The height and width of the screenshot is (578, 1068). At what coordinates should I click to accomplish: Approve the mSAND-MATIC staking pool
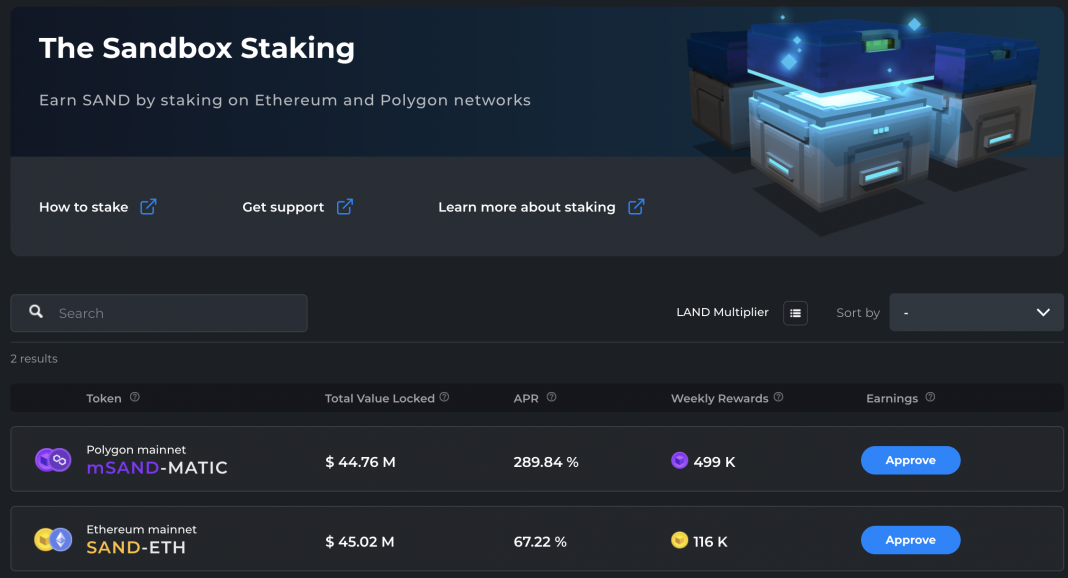(x=910, y=460)
